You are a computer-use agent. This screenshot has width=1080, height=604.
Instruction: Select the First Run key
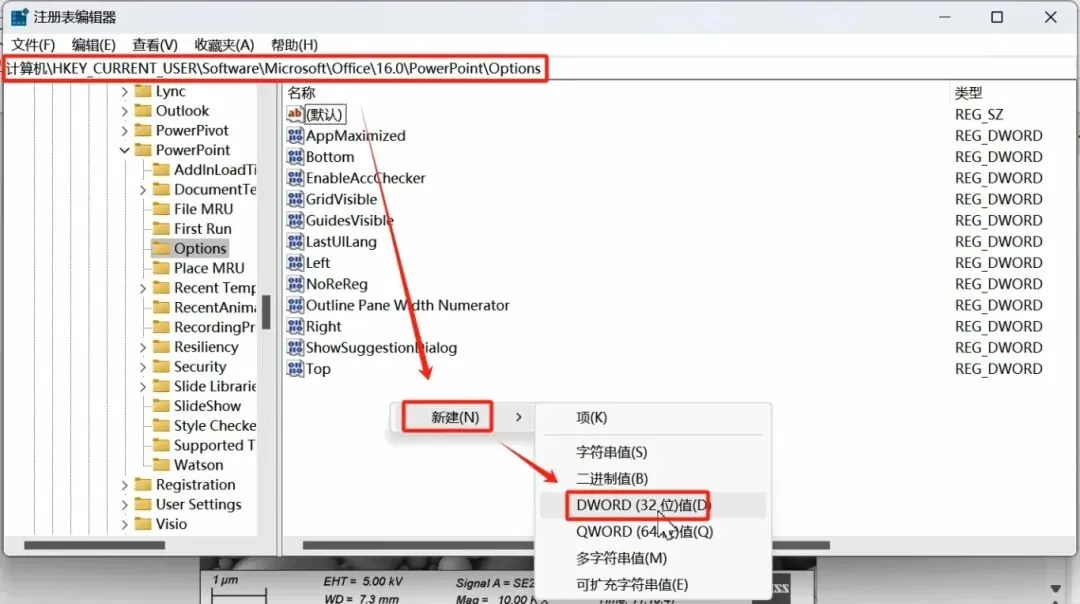(x=202, y=229)
